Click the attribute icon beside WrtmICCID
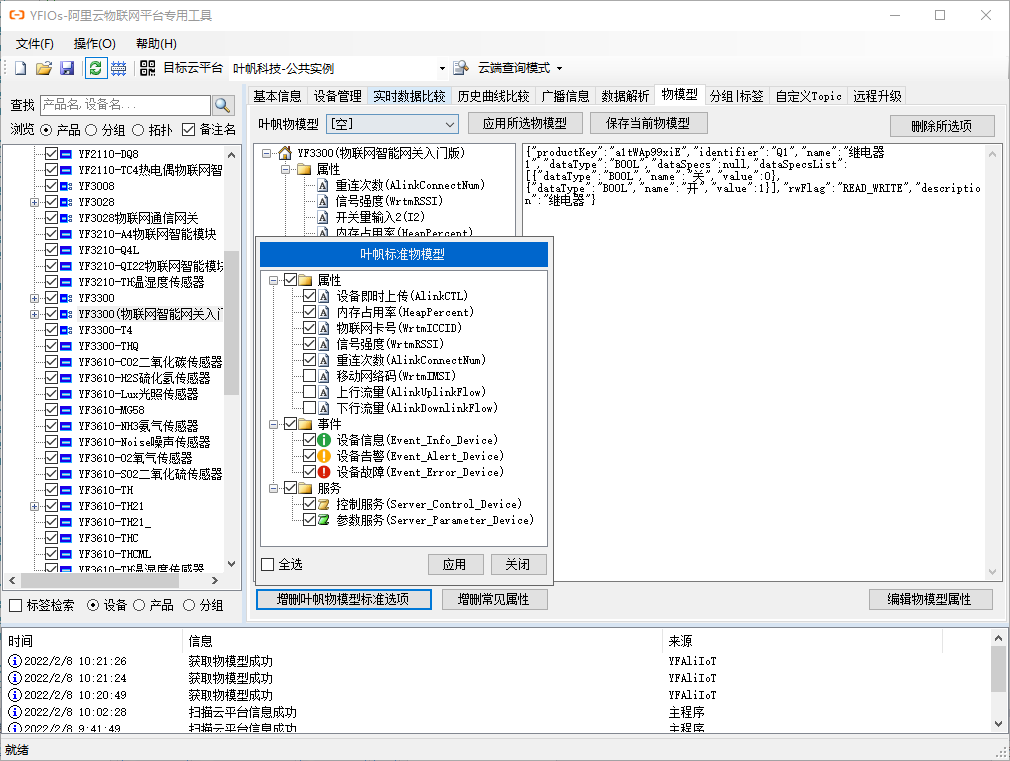The image size is (1010, 761). pos(324,328)
